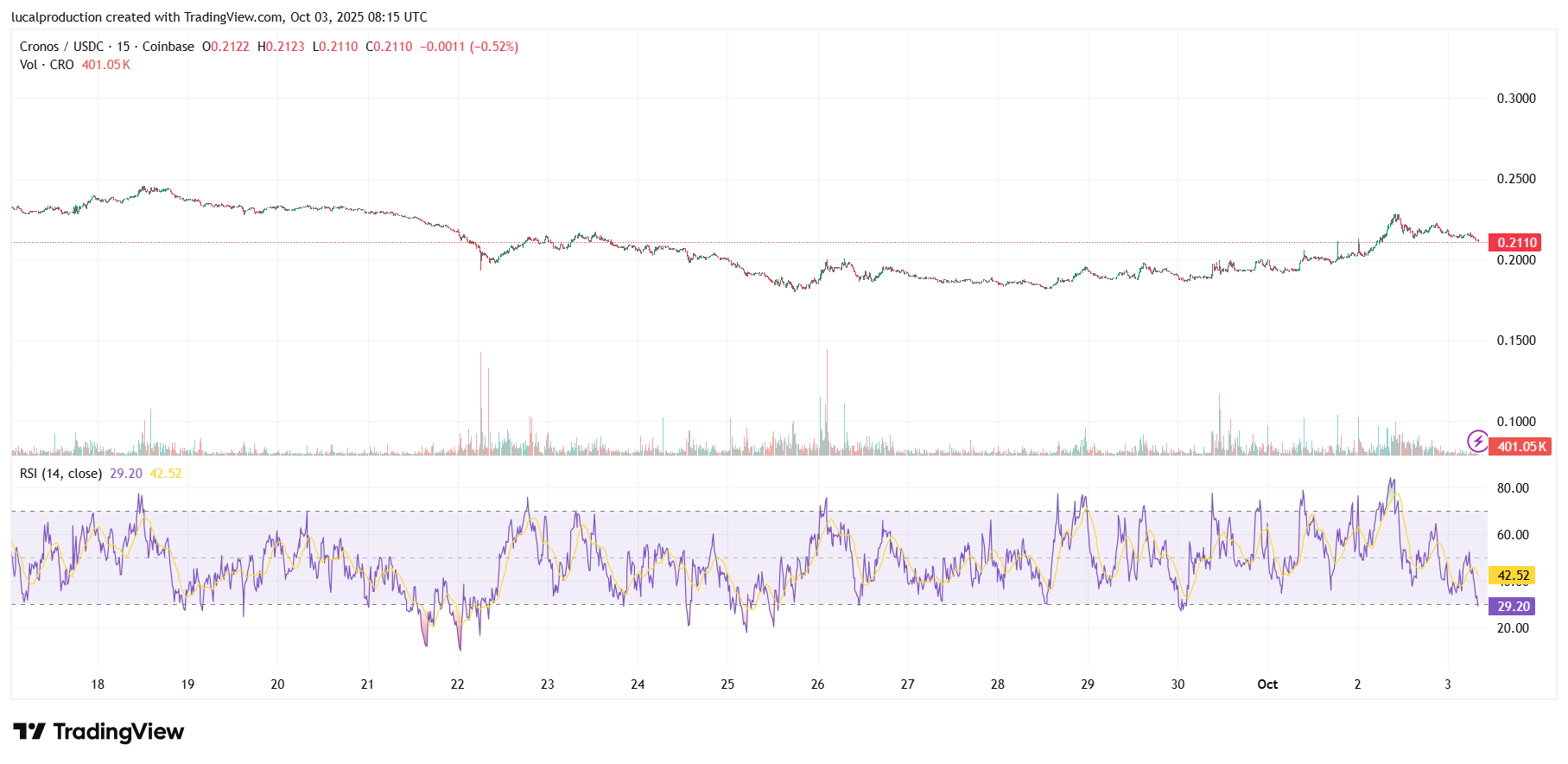The height and width of the screenshot is (764, 1568).
Task: Click date 3 on the time axis
Action: (x=1448, y=684)
